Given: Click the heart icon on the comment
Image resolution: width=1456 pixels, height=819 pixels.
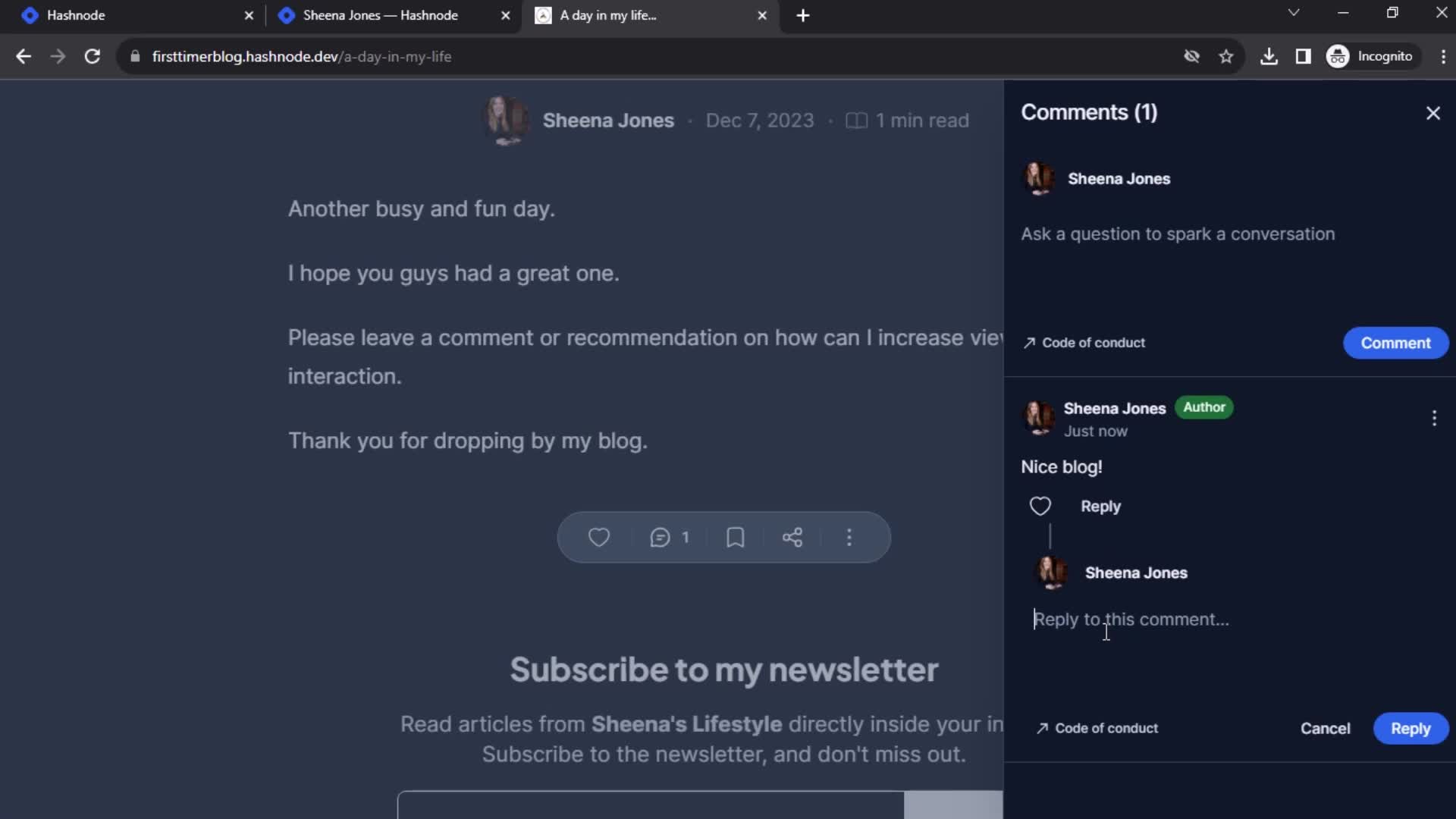Looking at the screenshot, I should [1041, 506].
